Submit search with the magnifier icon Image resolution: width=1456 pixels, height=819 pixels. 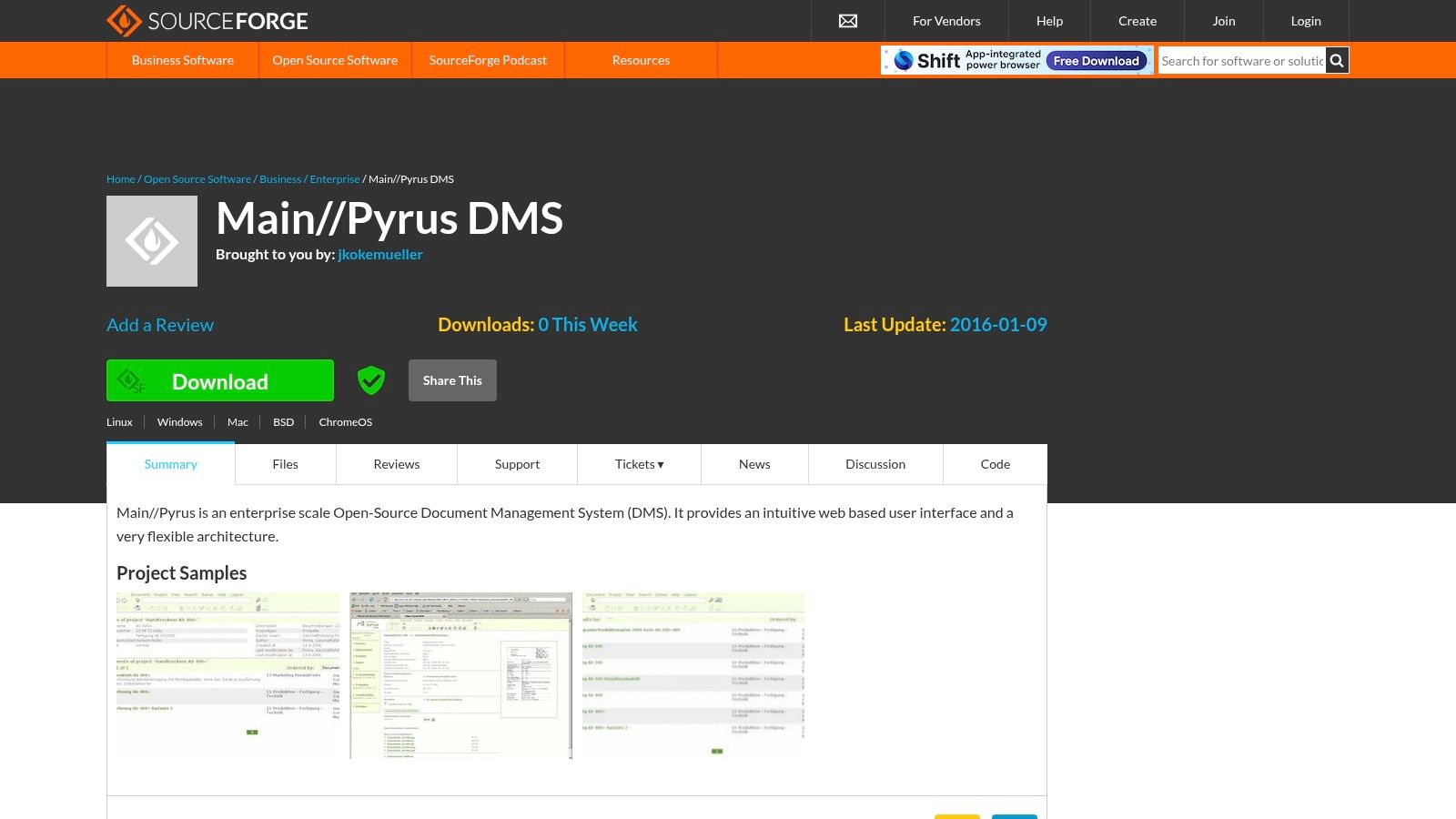pyautogui.click(x=1337, y=61)
